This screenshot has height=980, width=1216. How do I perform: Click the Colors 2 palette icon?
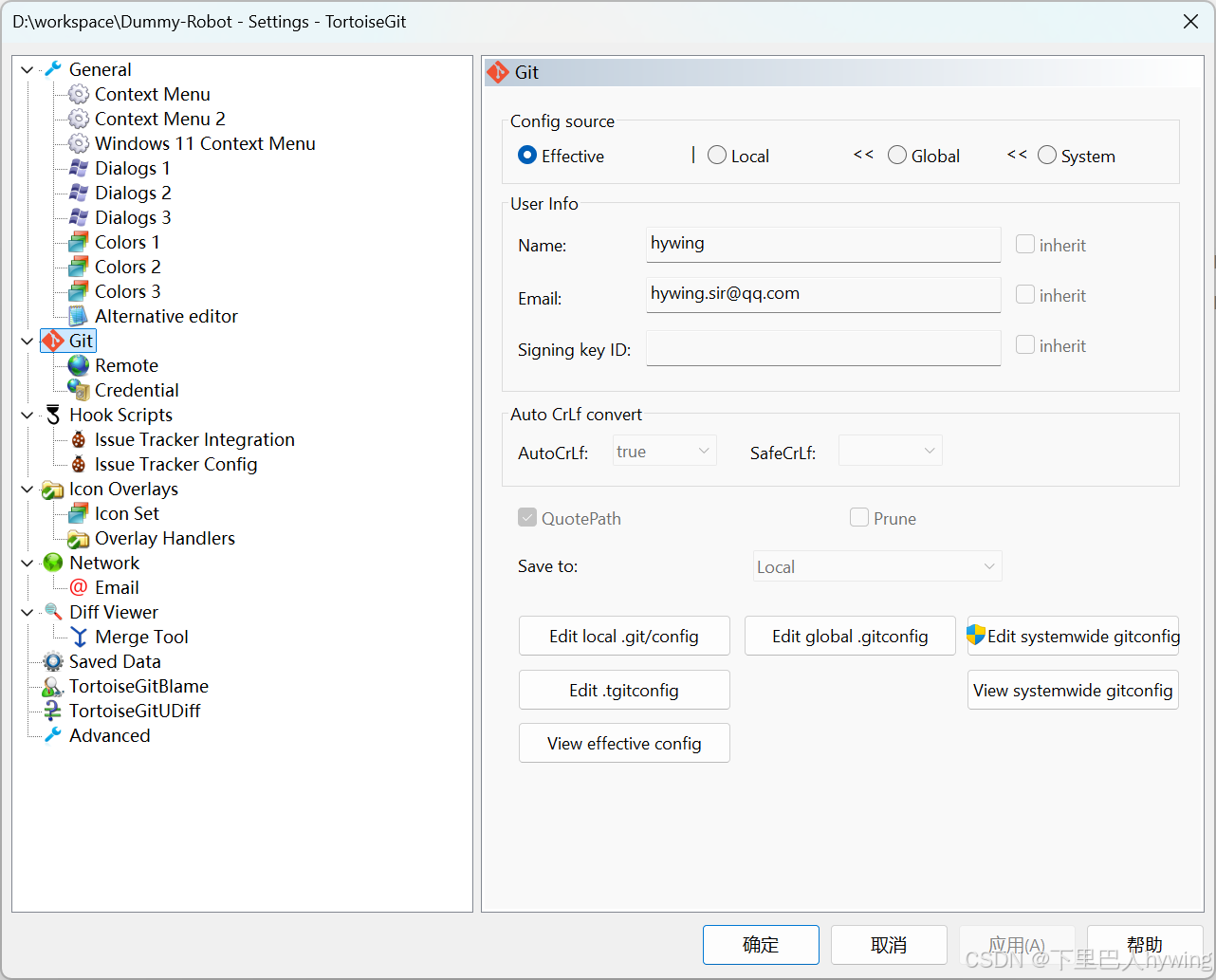[79, 267]
